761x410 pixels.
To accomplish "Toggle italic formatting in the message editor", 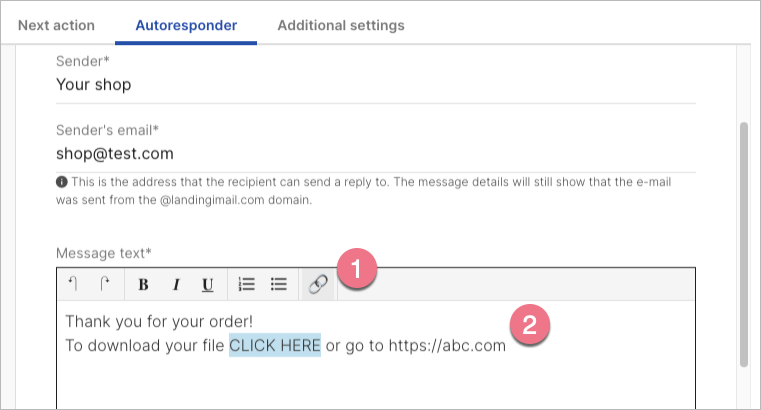I will tap(176, 285).
